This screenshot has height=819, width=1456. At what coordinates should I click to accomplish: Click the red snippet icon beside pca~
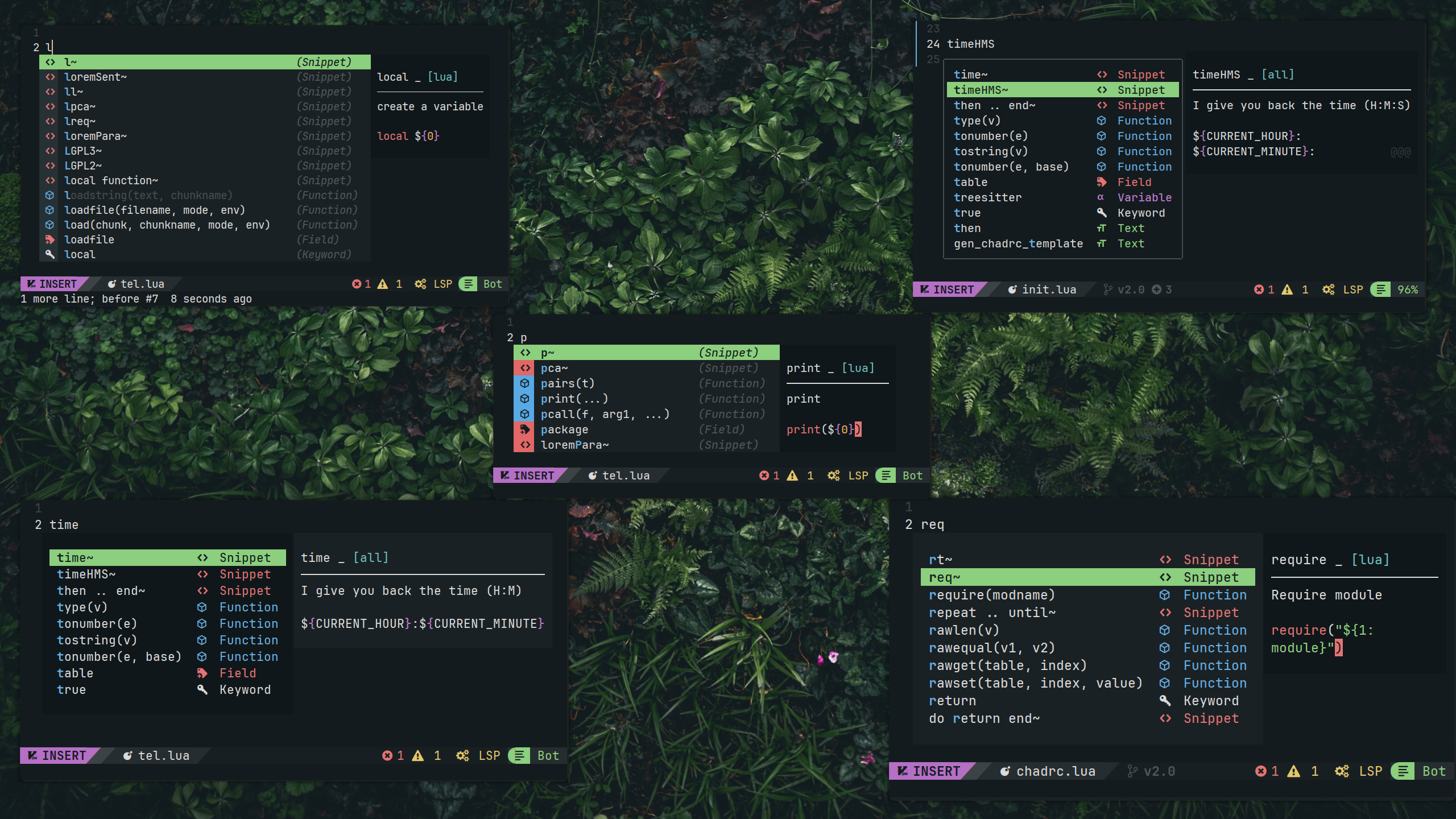point(524,368)
